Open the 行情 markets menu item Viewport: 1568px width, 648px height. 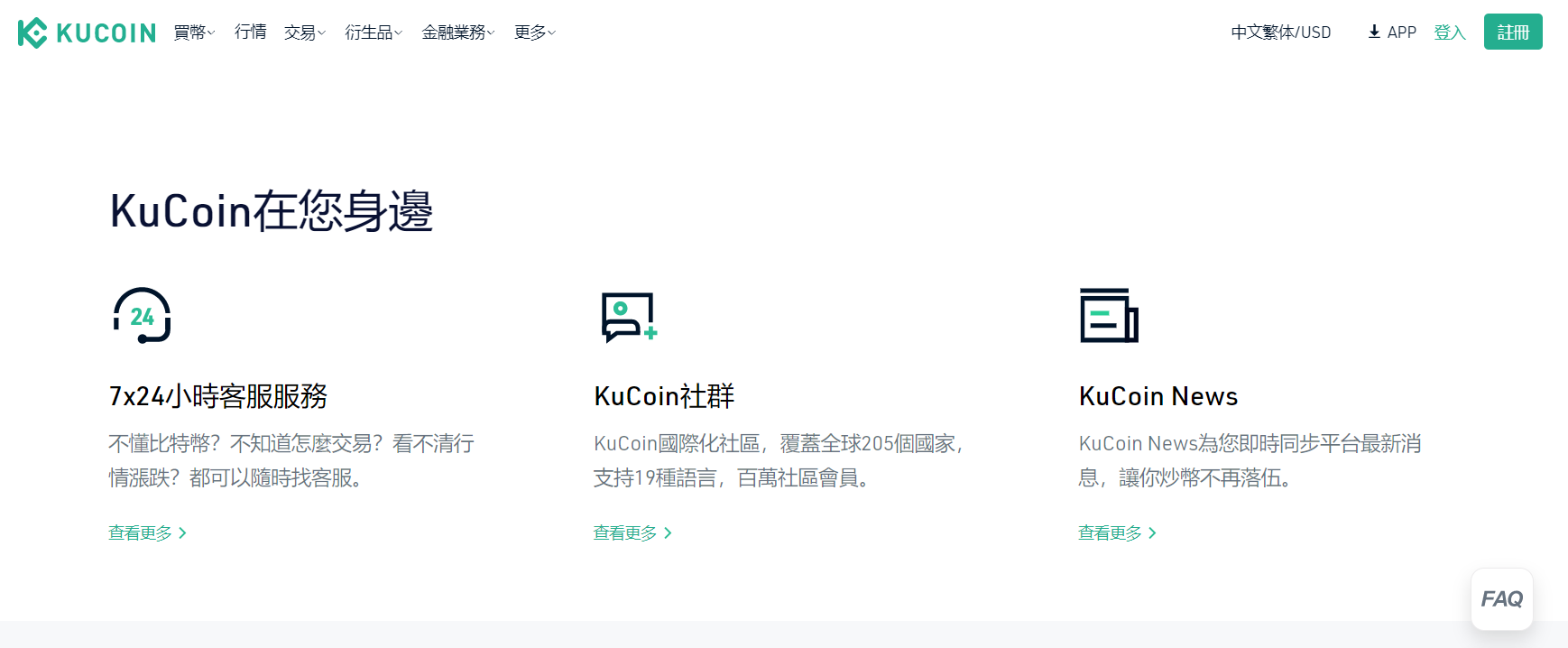pos(250,32)
